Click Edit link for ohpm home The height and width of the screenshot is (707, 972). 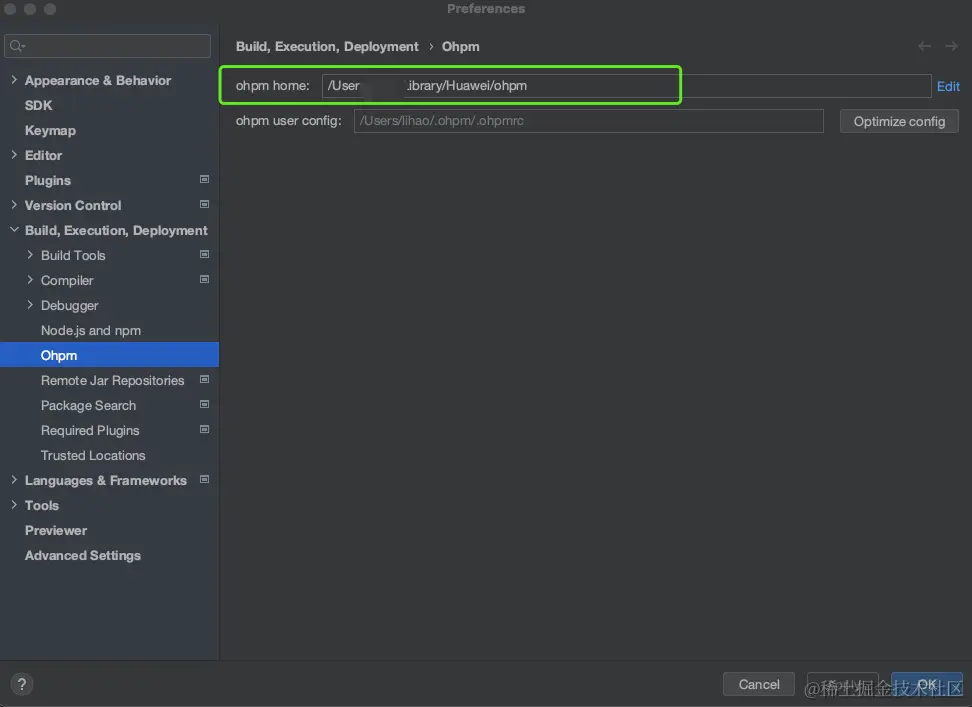[948, 86]
